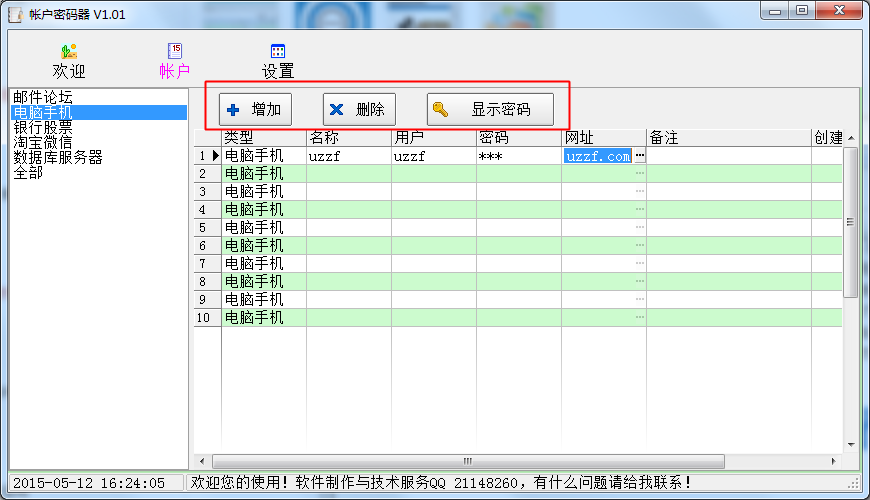Select 电脑手机 category in the sidebar
Screen dimensions: 870x500
(99, 112)
